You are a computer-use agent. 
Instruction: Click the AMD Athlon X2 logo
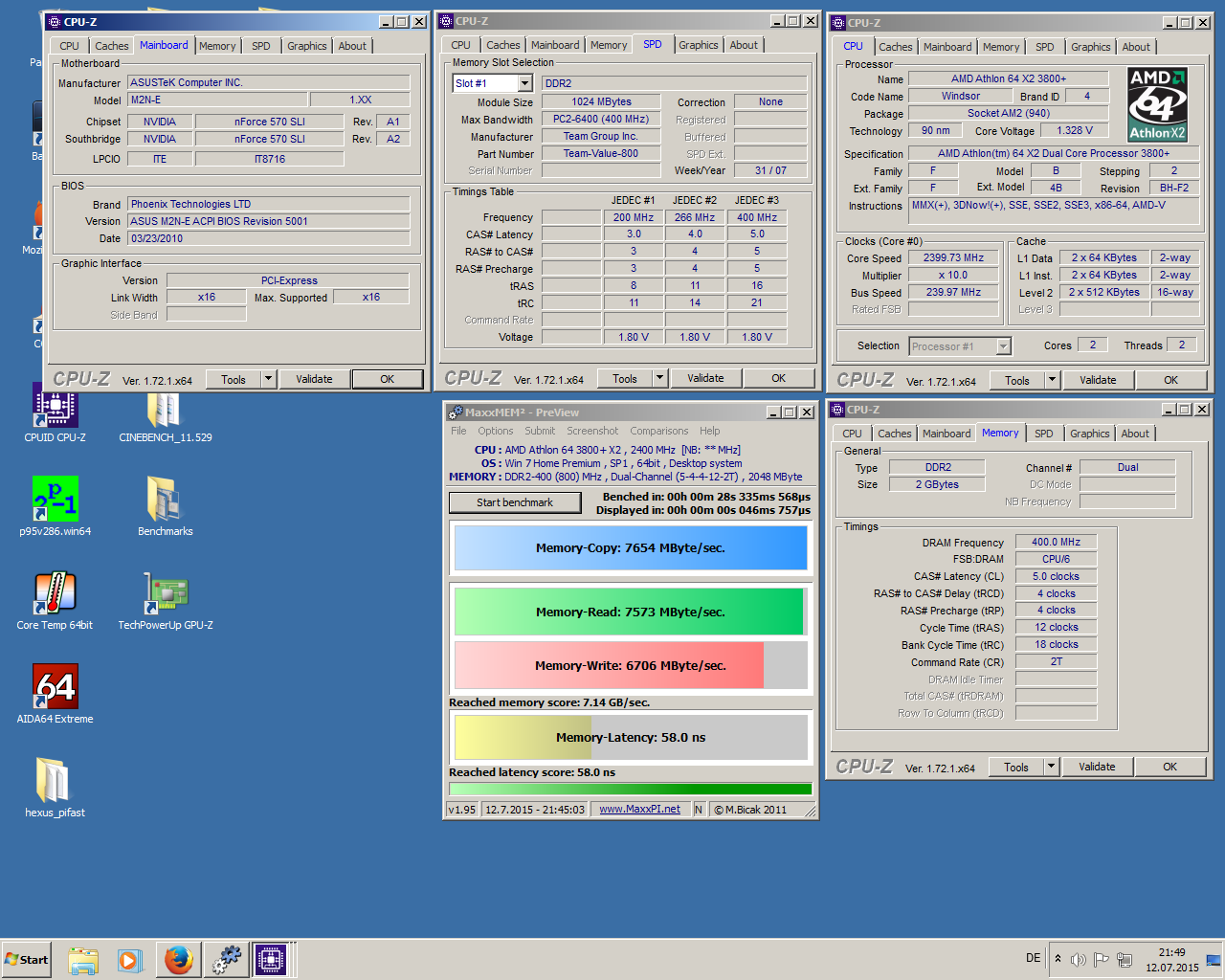pos(1156,105)
